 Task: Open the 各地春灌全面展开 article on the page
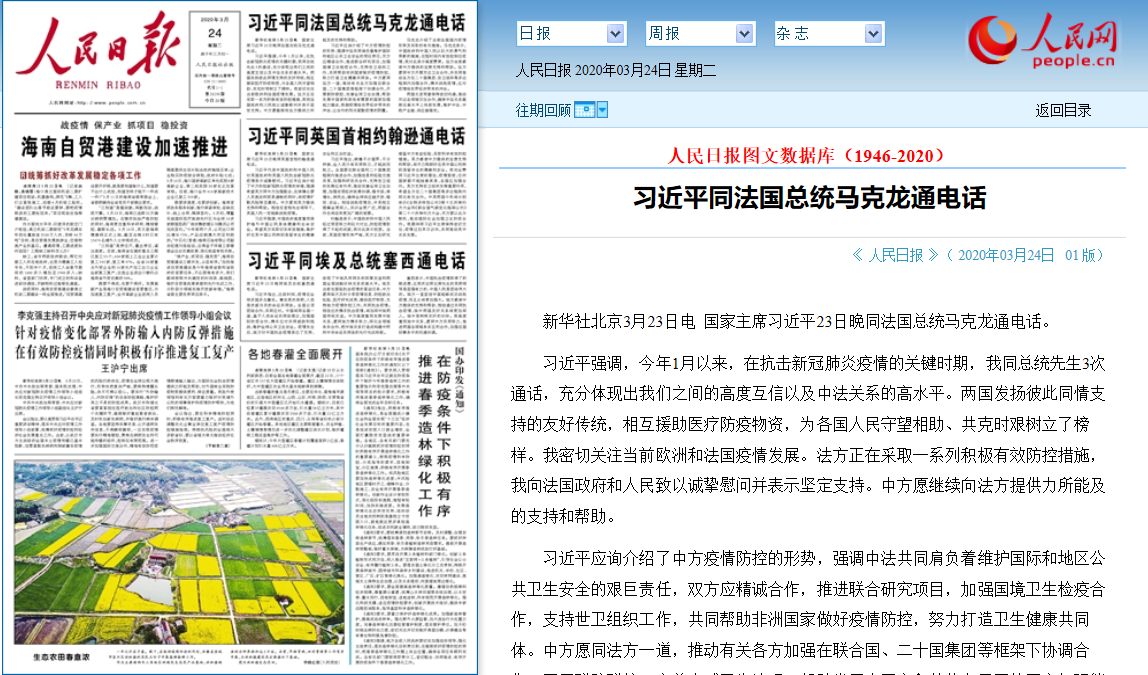295,354
